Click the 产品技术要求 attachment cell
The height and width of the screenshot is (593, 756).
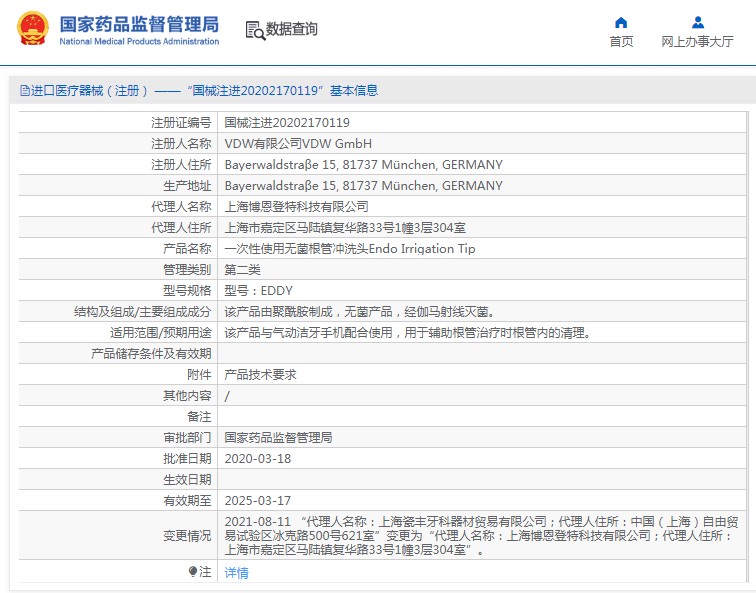(260, 375)
